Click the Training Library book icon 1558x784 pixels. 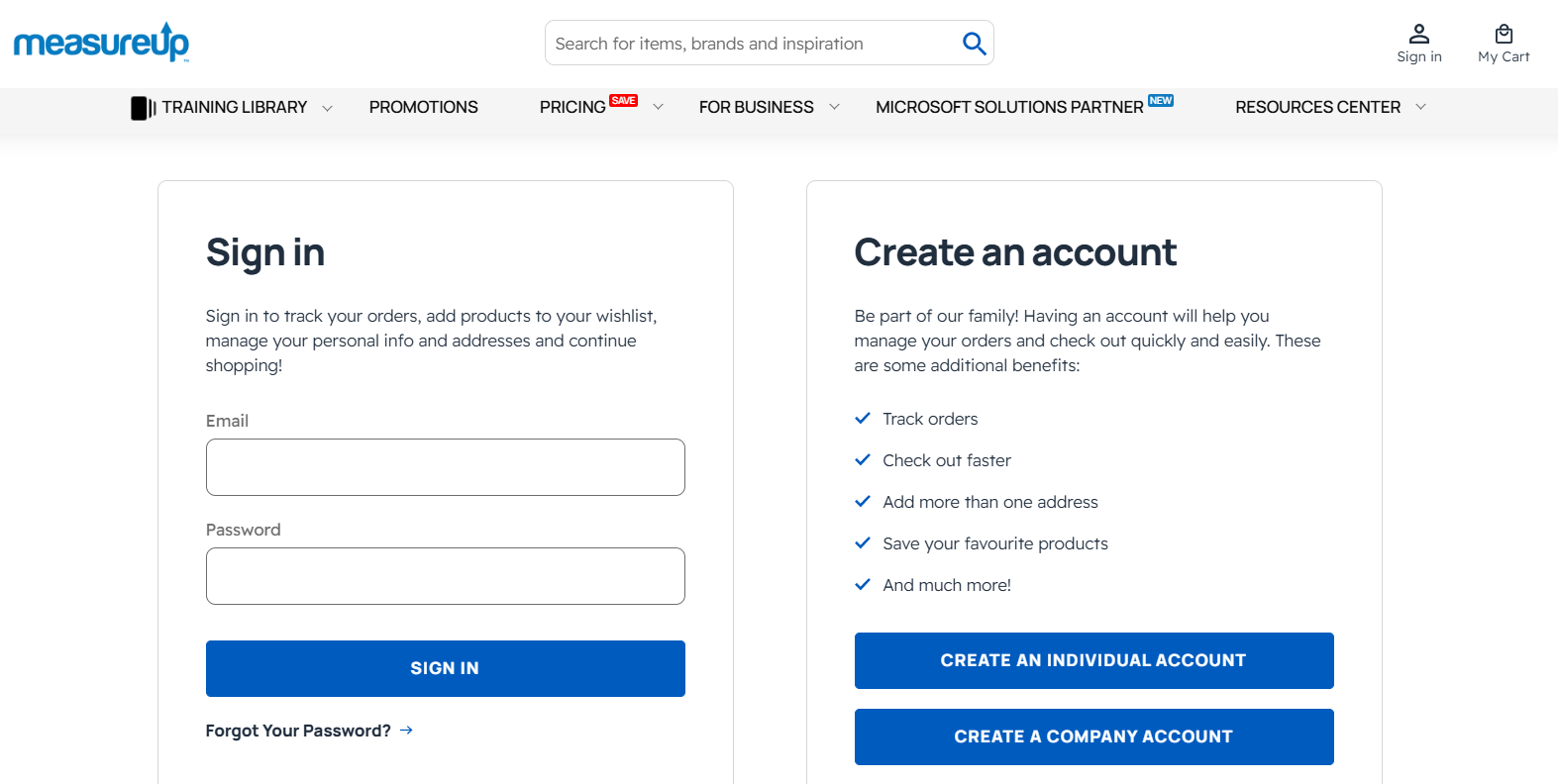point(143,106)
